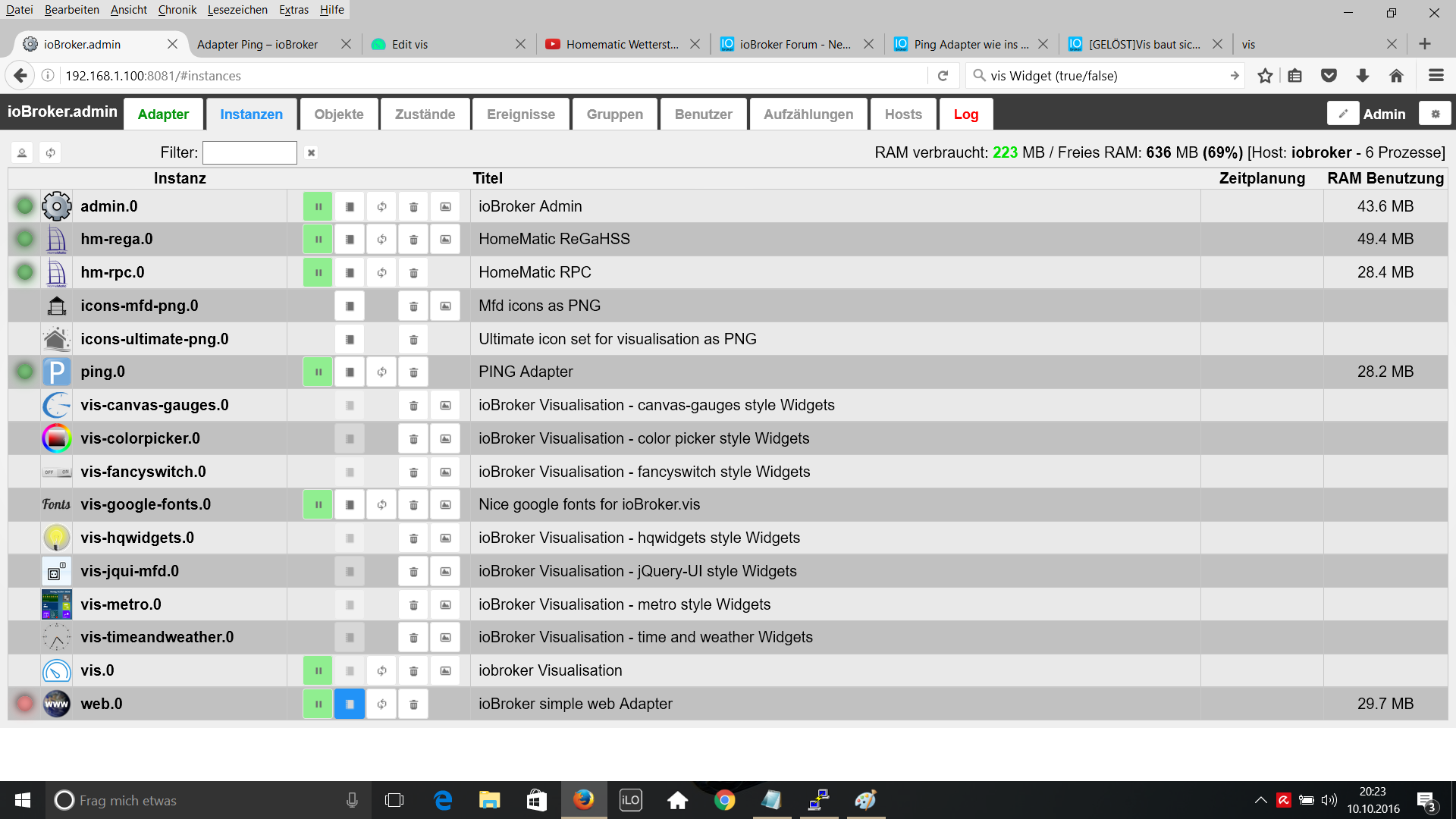Delete the web.0 instance
The height and width of the screenshot is (819, 1456).
pos(413,704)
